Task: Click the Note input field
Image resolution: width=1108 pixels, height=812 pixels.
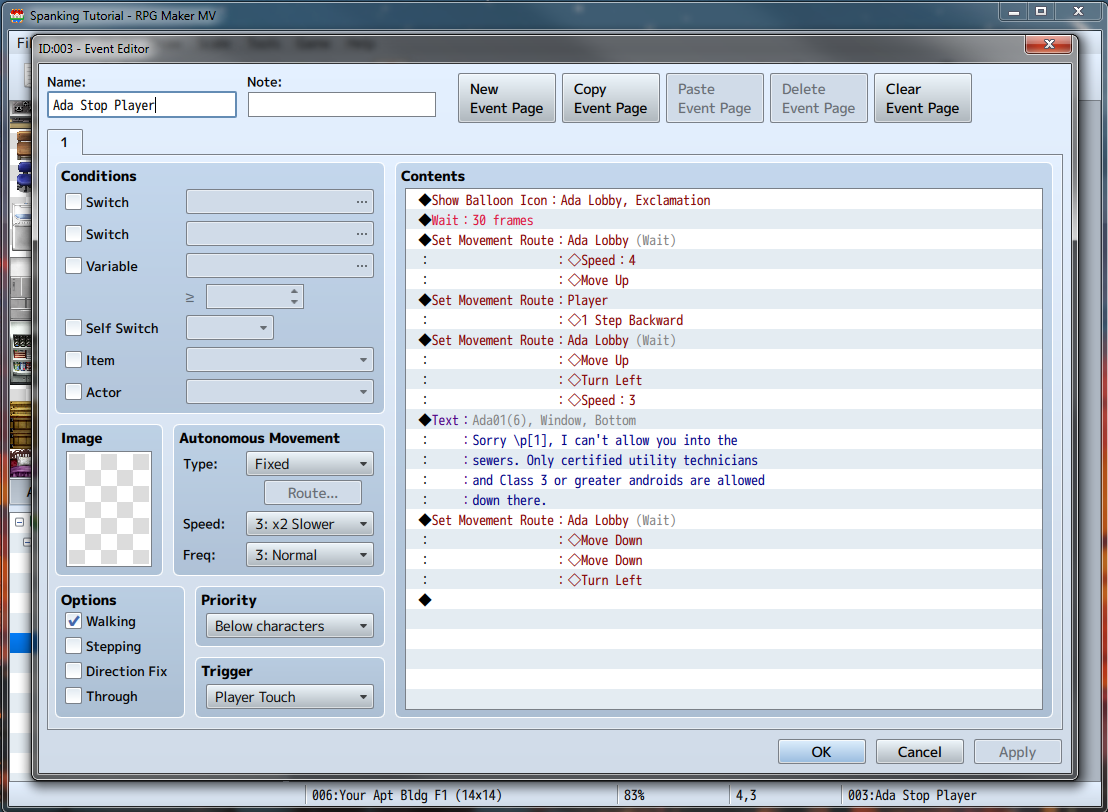Action: 341,105
